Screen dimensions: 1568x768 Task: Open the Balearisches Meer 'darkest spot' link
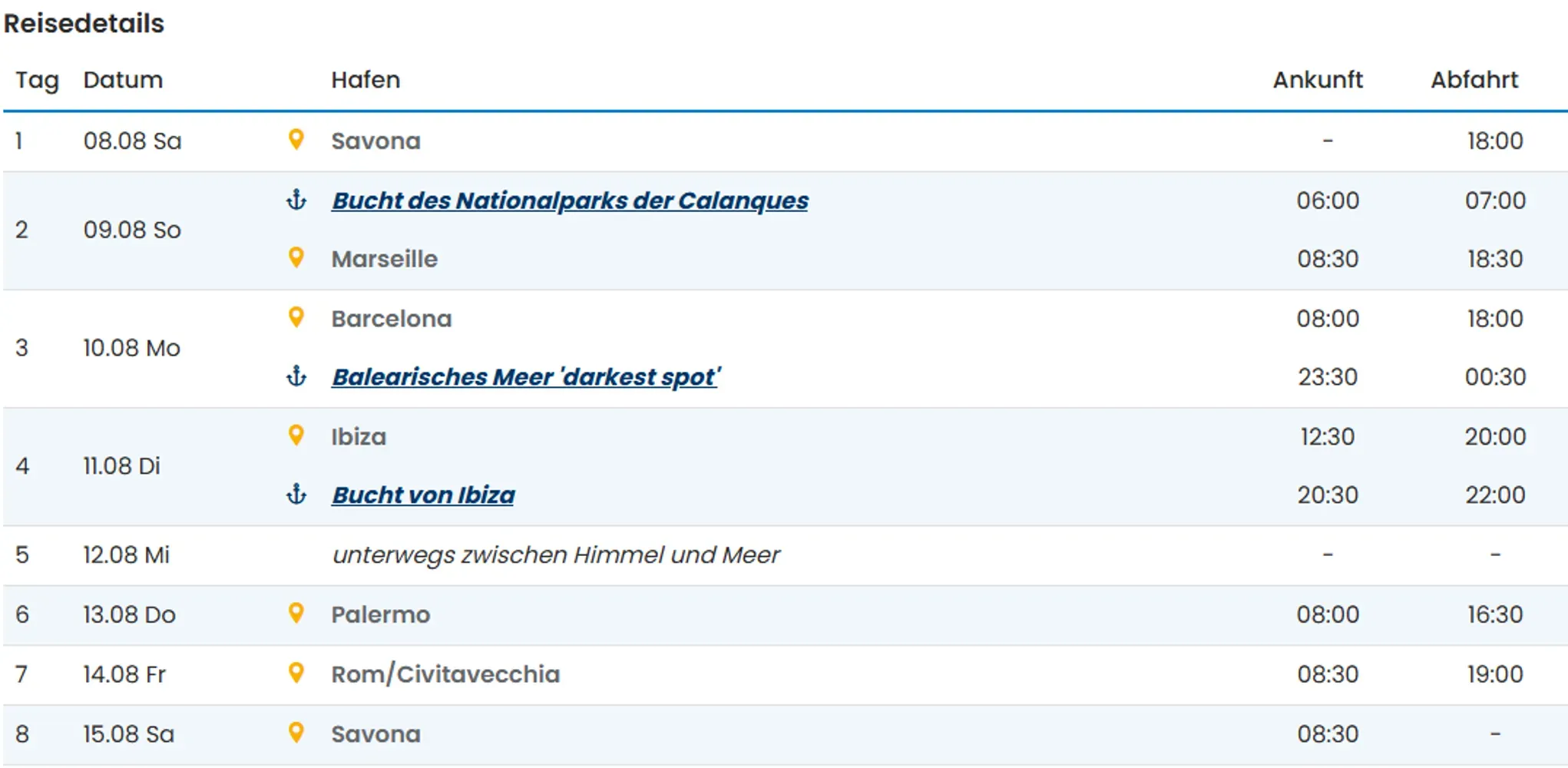coord(525,377)
